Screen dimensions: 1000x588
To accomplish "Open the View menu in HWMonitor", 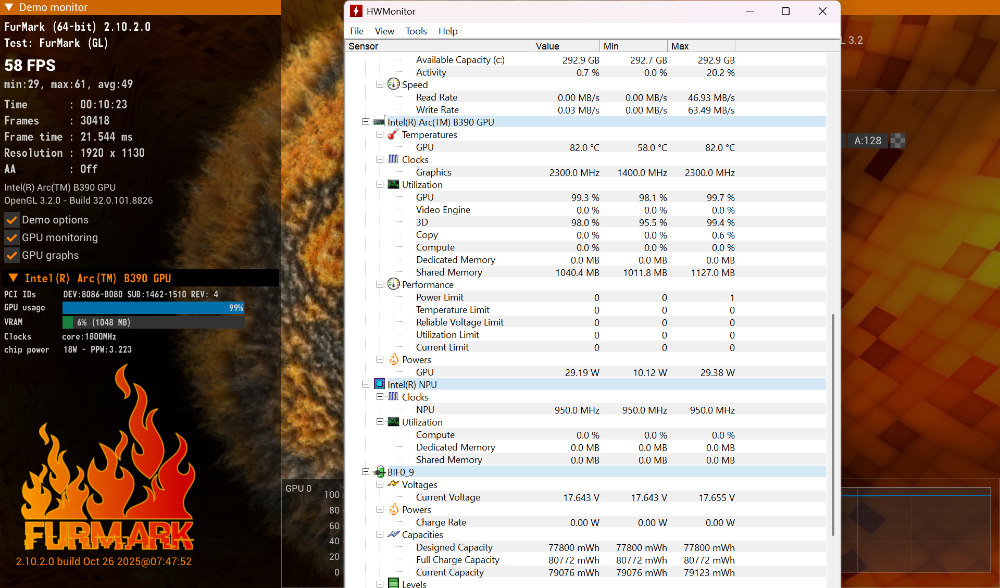I will pyautogui.click(x=384, y=31).
